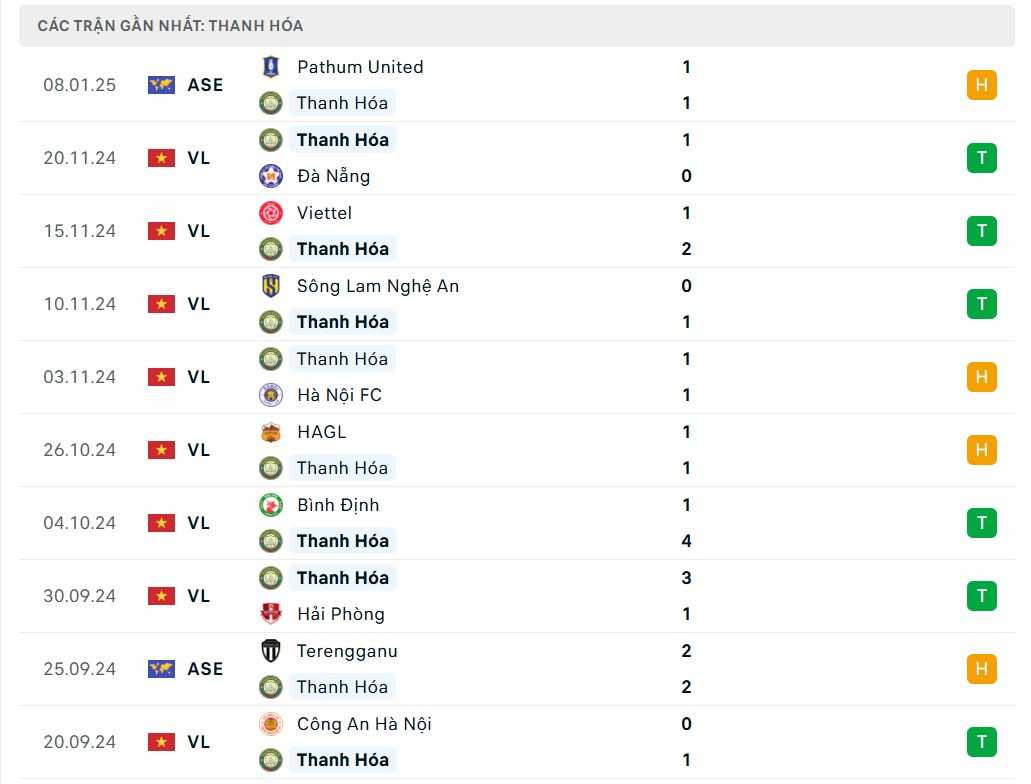Click the Hà Nội FC club badge
1031x784 pixels.
click(269, 395)
